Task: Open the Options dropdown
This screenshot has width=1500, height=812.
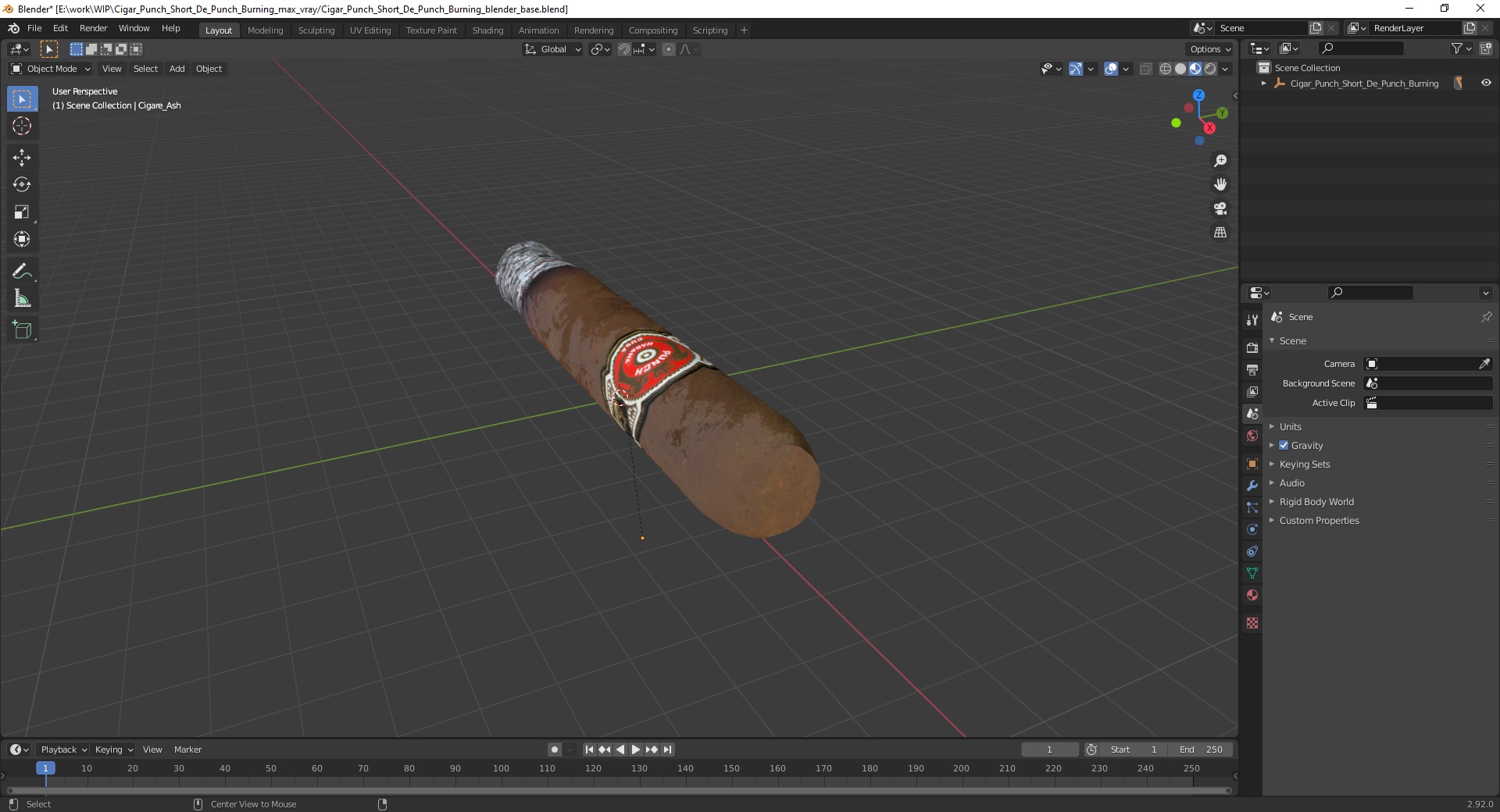Action: tap(1210, 49)
